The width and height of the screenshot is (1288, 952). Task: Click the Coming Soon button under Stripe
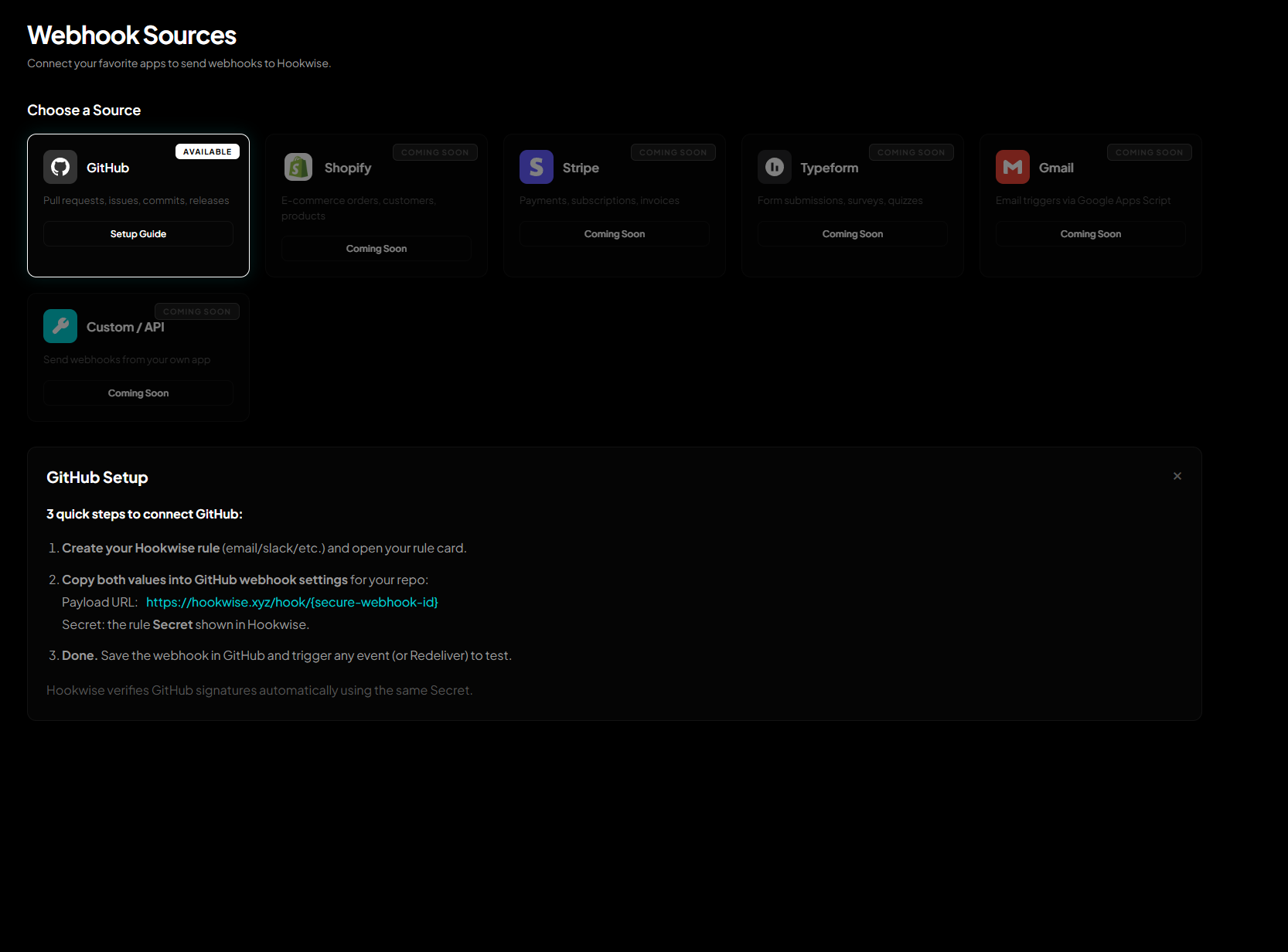coord(614,233)
